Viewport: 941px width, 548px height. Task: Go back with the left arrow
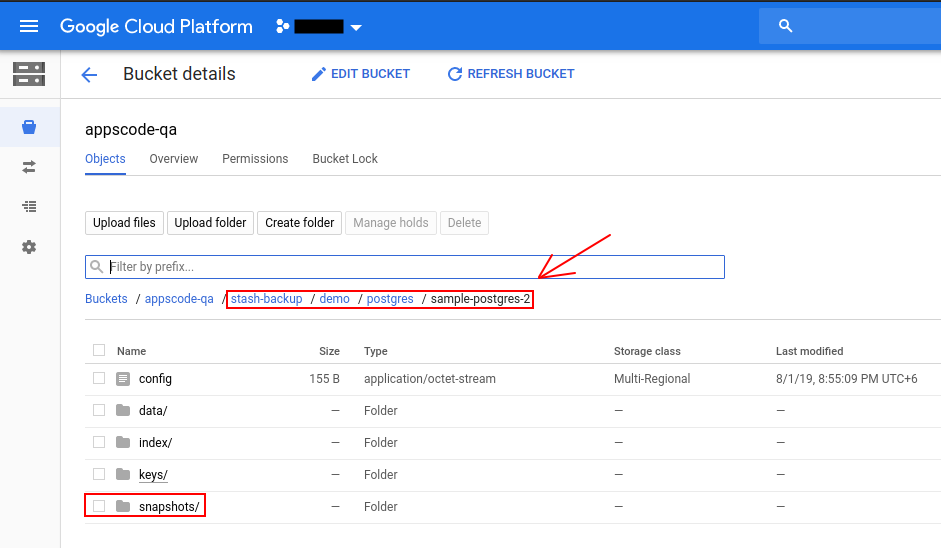[89, 74]
